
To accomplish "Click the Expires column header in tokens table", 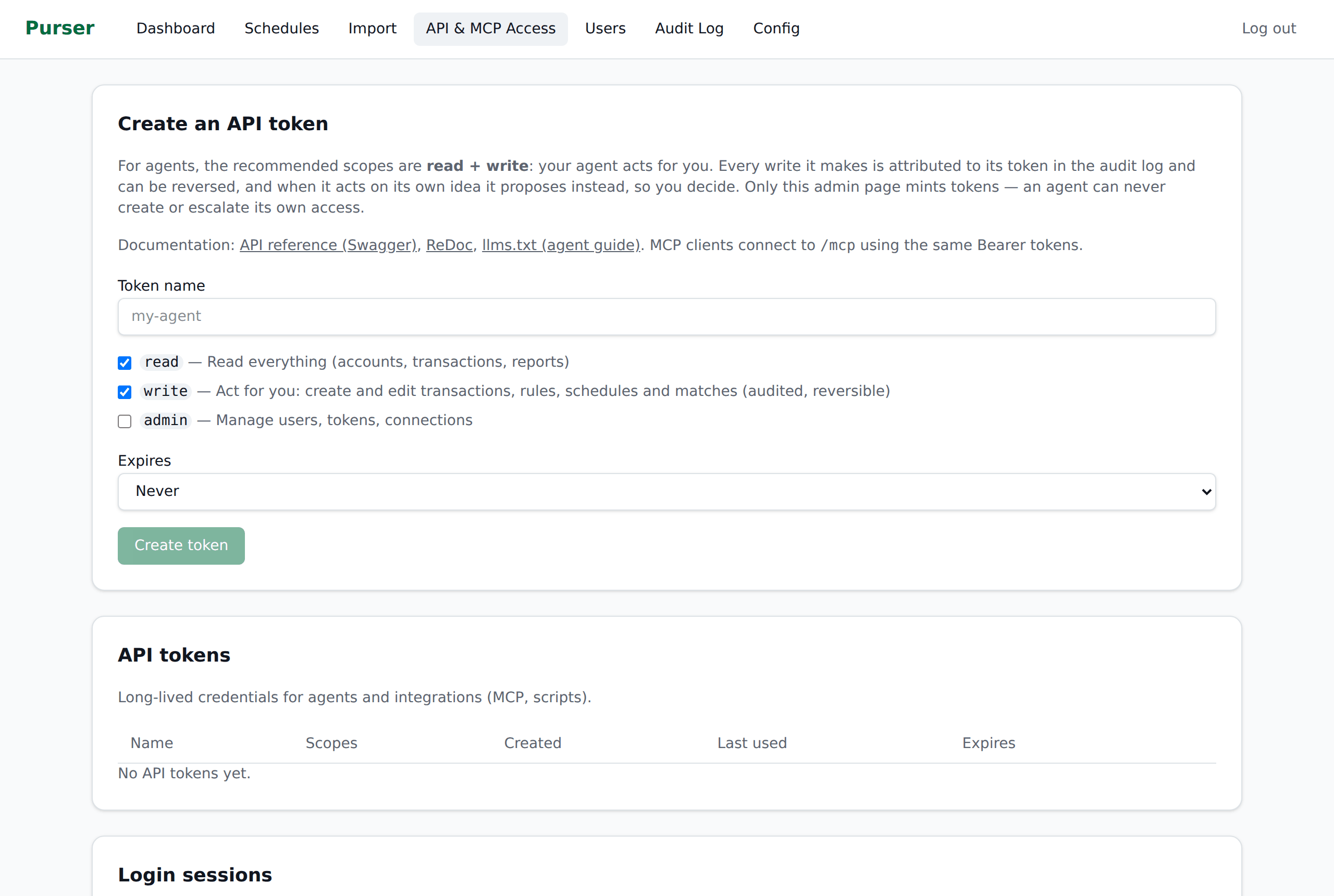I will [x=989, y=743].
